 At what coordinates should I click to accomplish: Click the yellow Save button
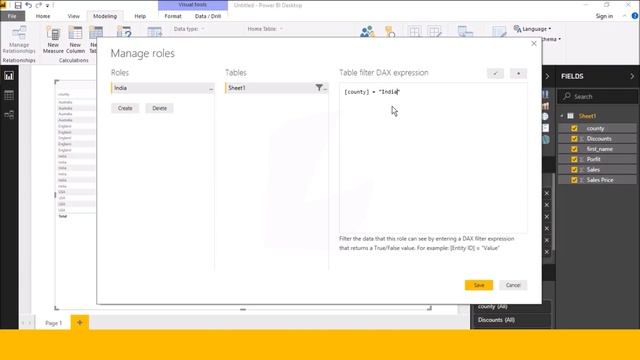coord(479,285)
